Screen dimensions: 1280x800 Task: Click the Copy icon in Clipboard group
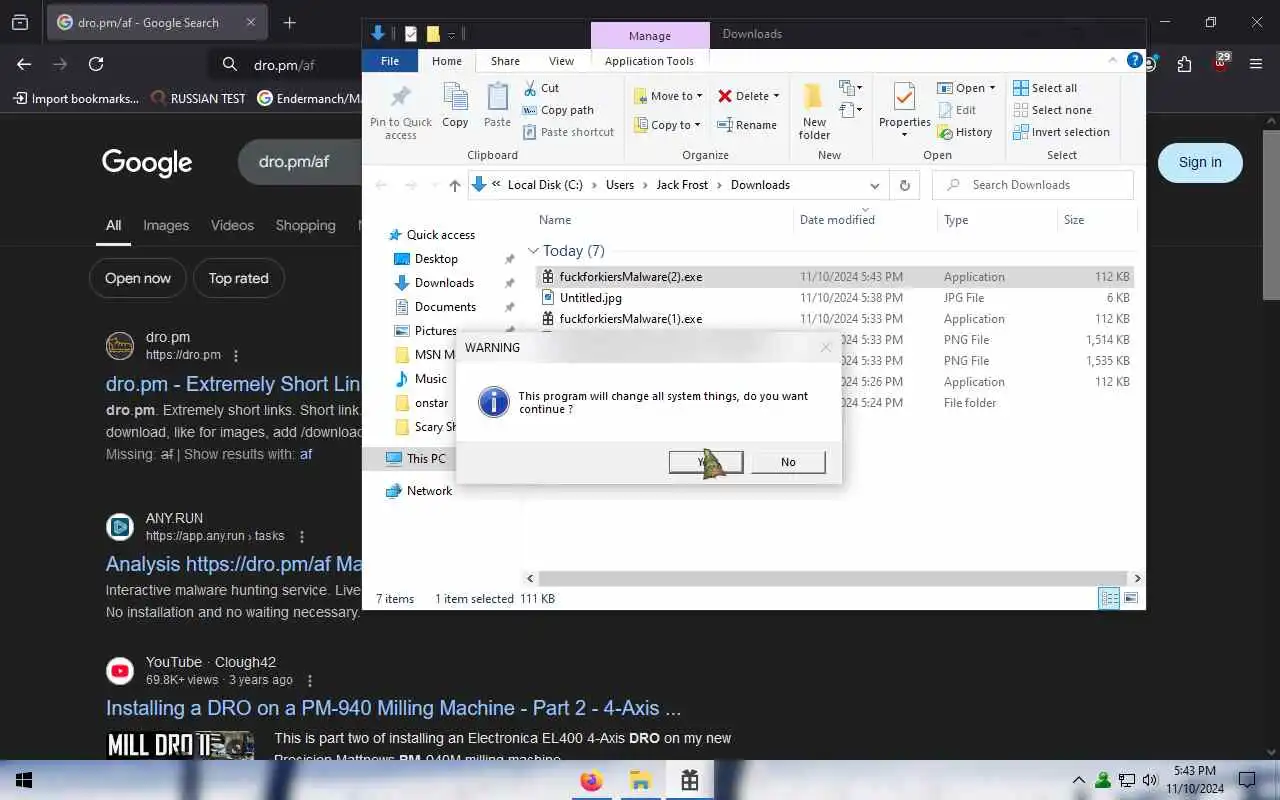point(455,97)
